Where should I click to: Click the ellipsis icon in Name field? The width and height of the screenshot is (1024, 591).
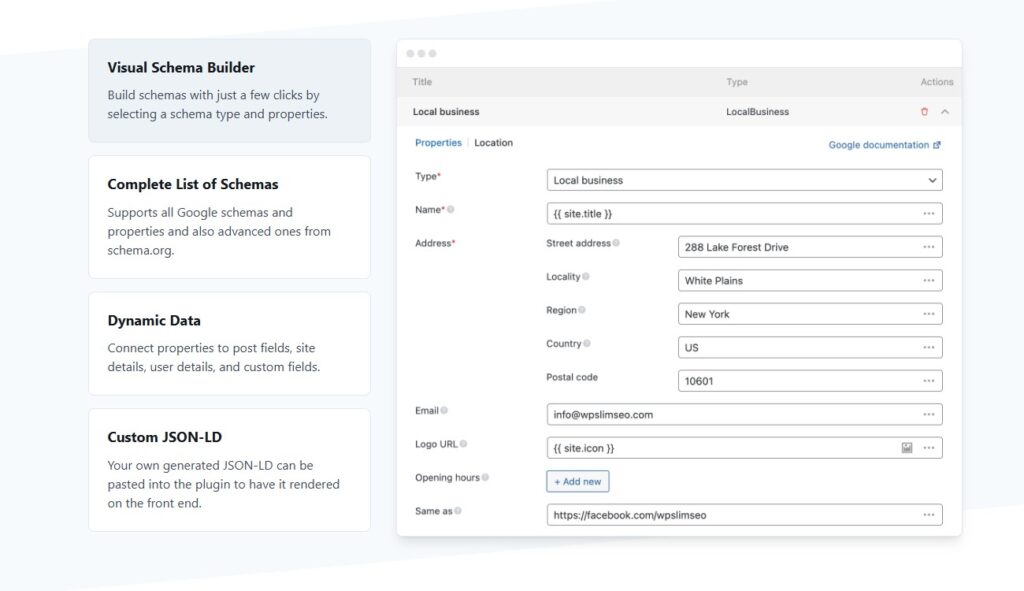[x=929, y=214]
